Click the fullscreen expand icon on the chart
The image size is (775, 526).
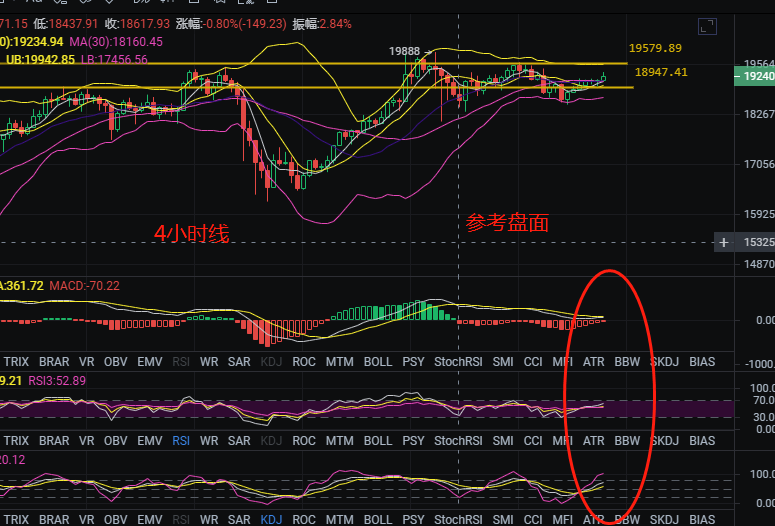click(707, 27)
